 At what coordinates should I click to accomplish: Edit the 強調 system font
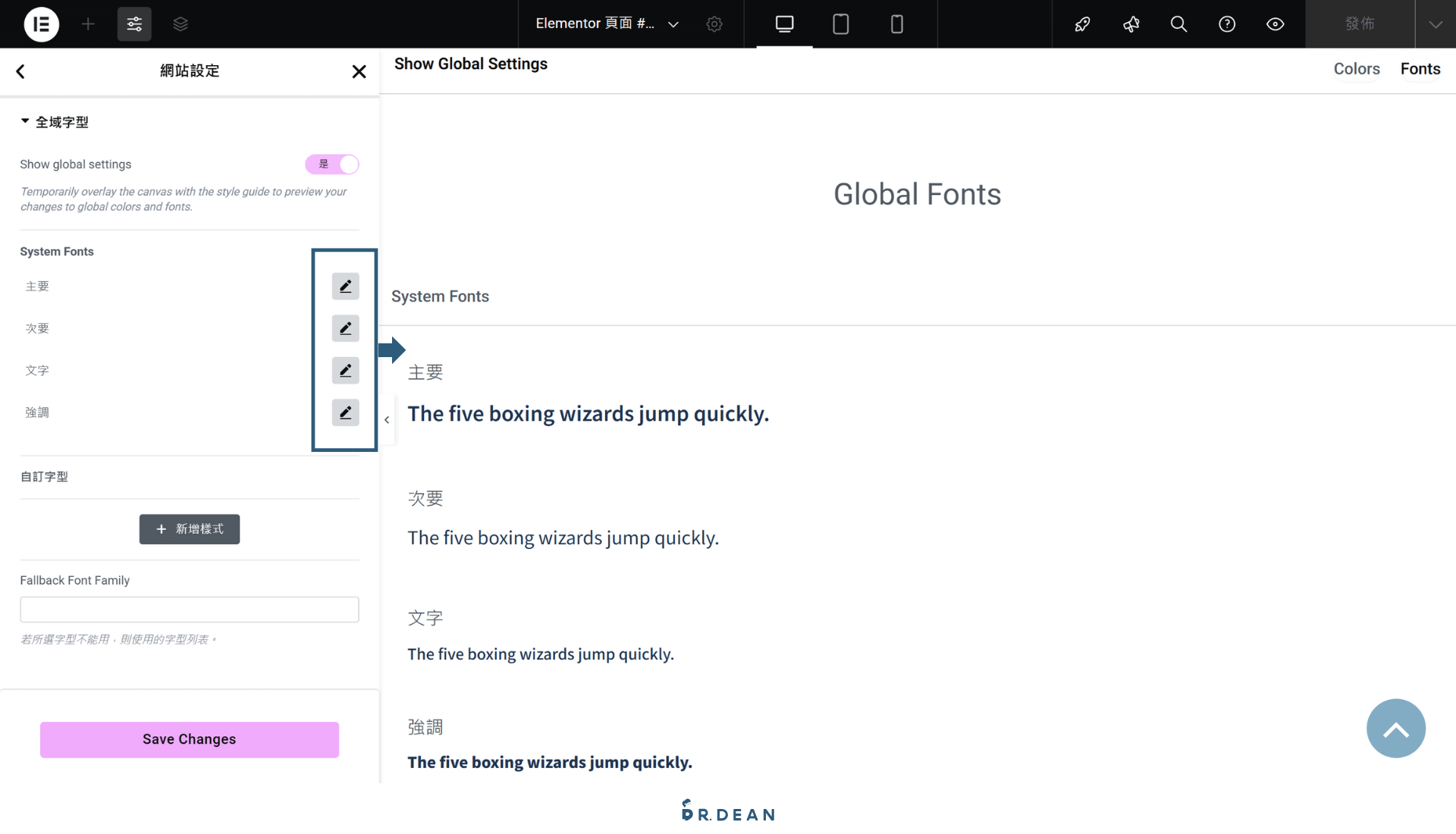tap(345, 412)
